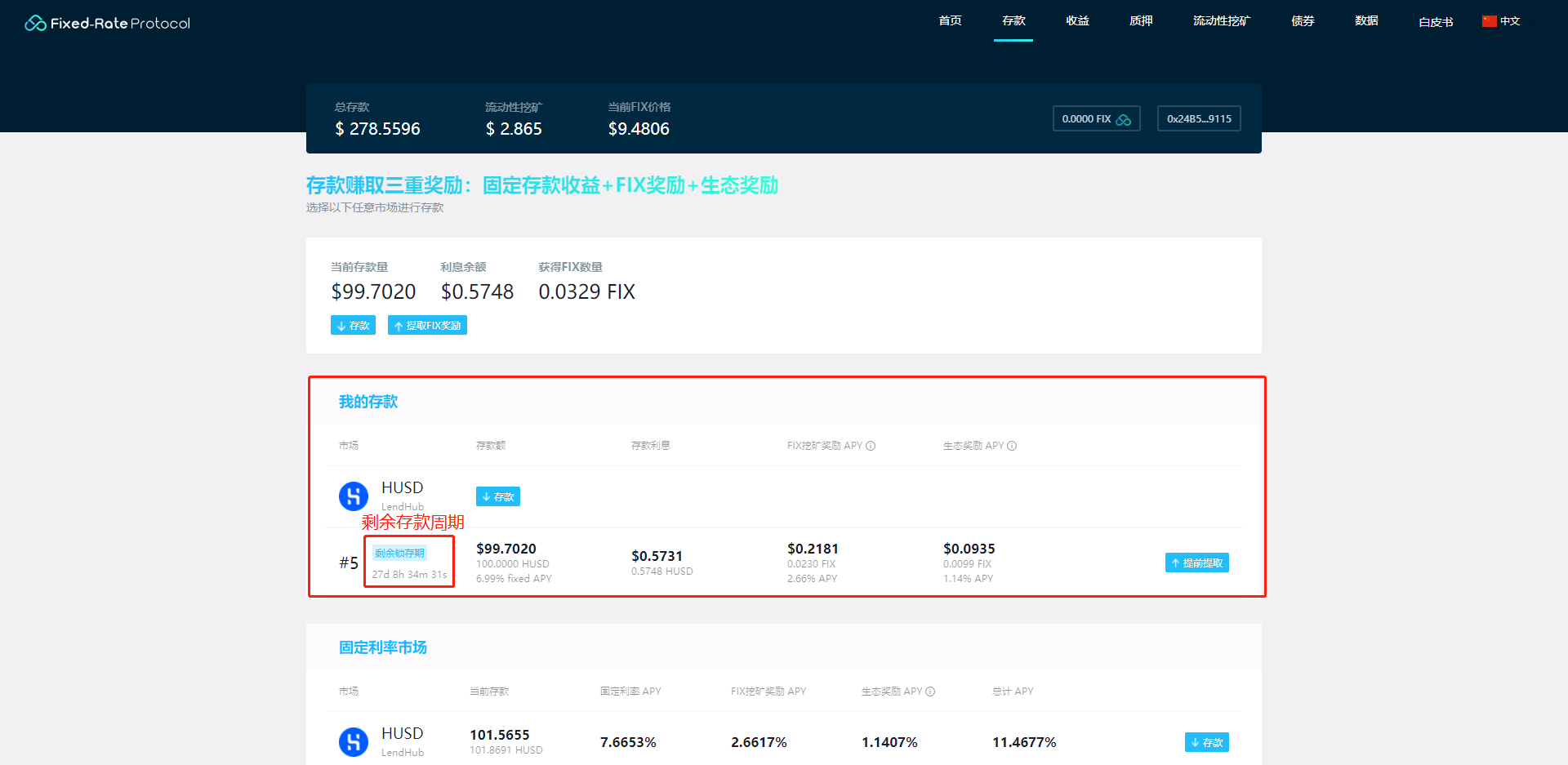Open the 首页 nav item
The width and height of the screenshot is (1568, 765).
[x=950, y=21]
